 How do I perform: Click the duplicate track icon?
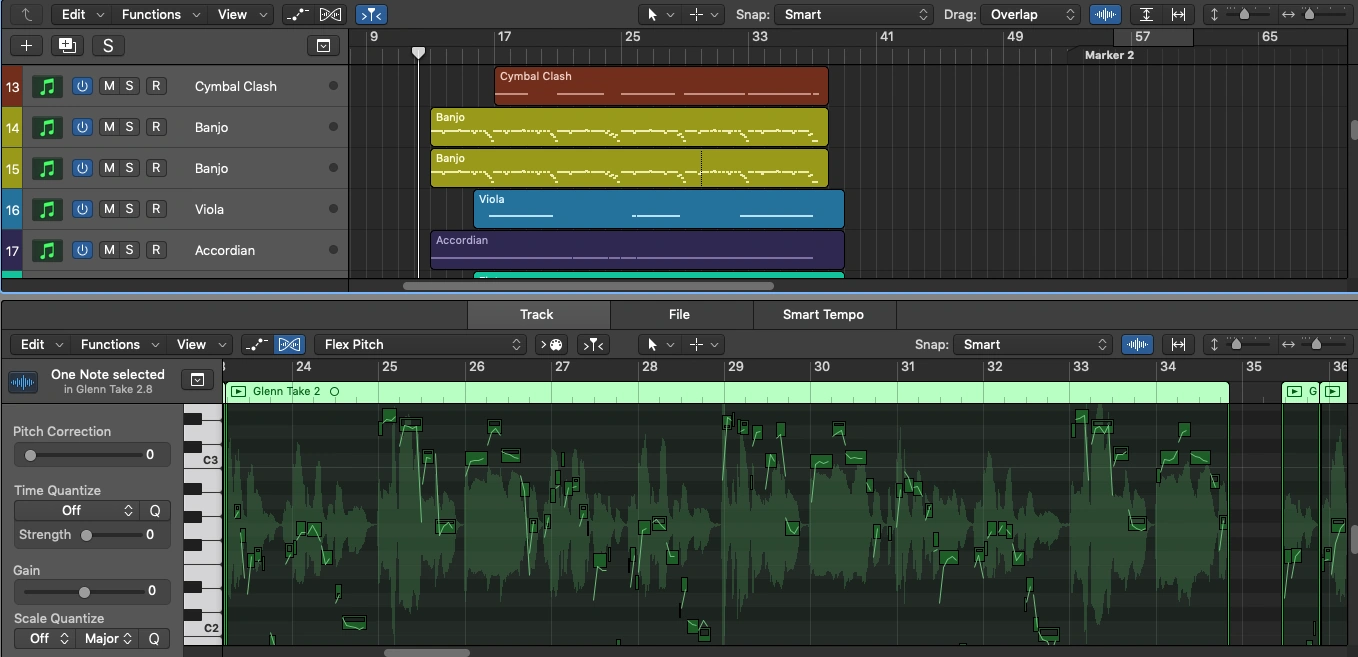click(67, 45)
